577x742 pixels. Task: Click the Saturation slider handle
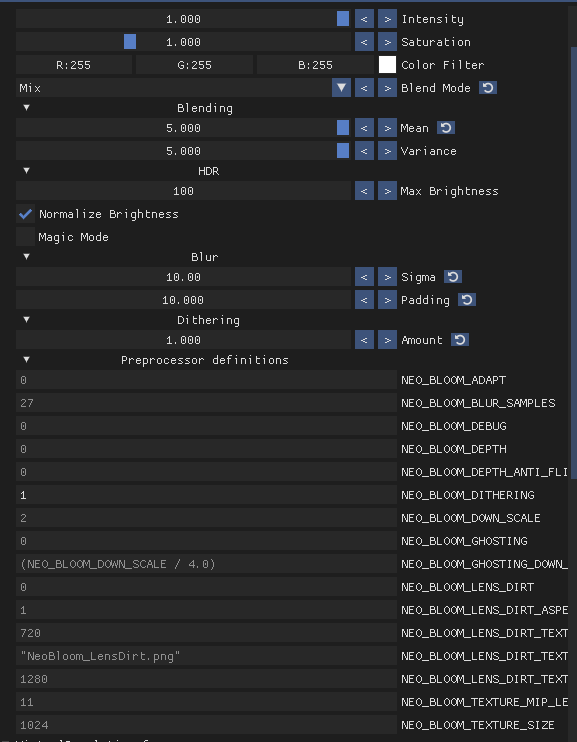[x=130, y=42]
